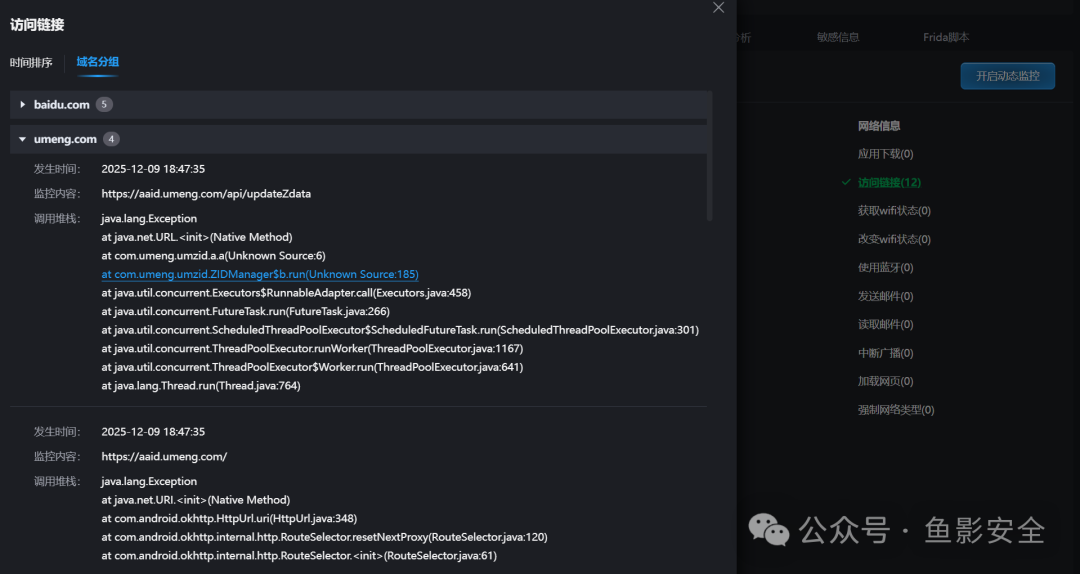The image size is (1080, 574).
Task: Click the 开启动态监控 button
Action: click(x=1008, y=76)
